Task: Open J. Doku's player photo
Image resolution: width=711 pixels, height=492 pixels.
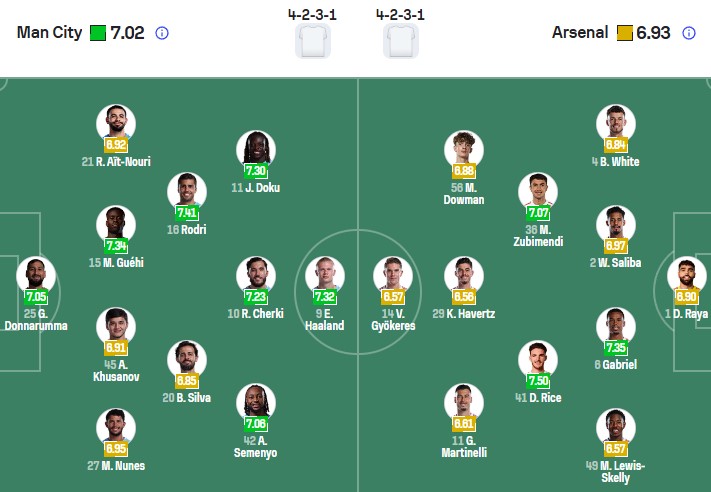Action: point(256,148)
